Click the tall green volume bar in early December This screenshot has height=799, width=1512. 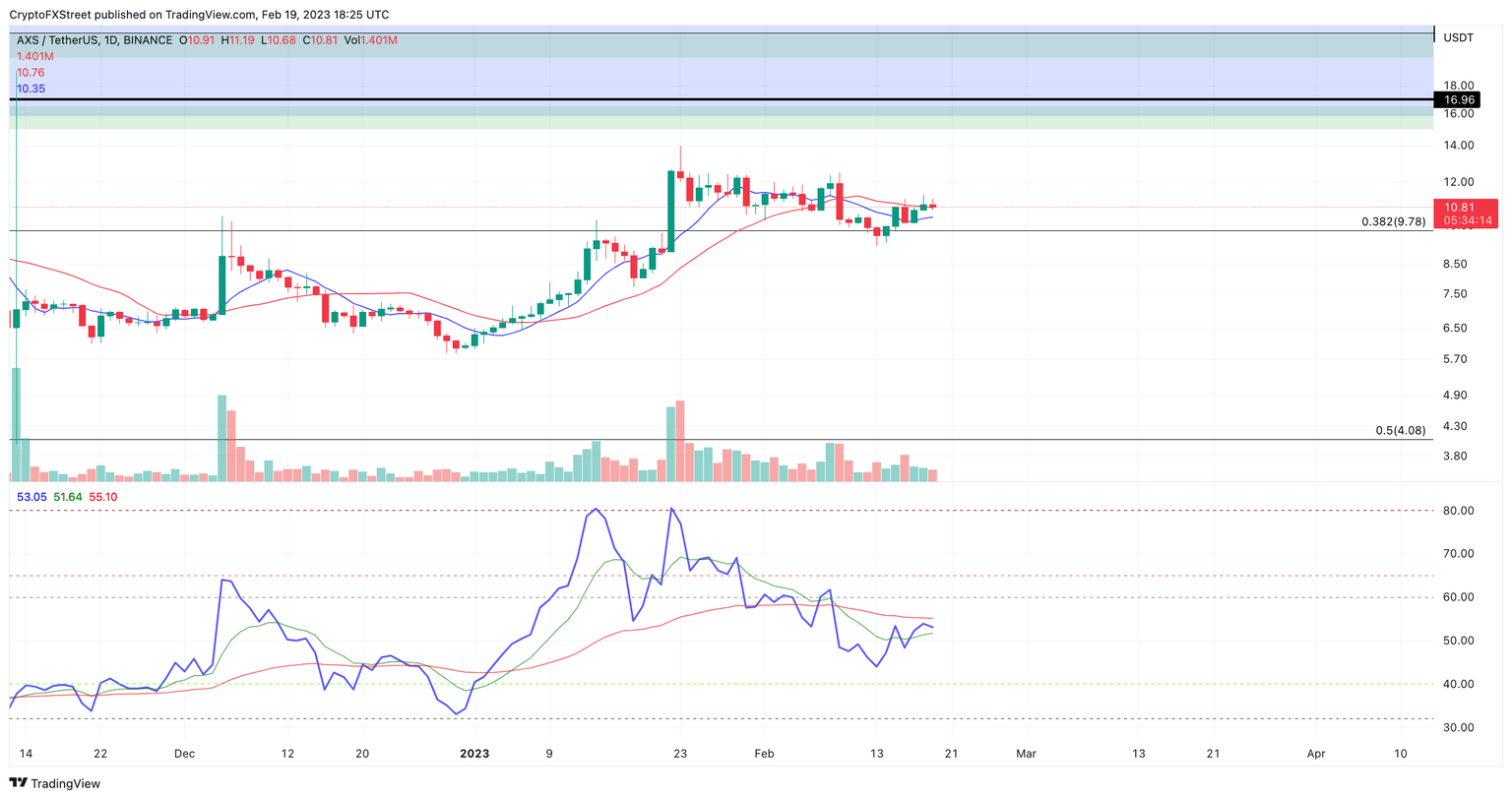click(221, 437)
